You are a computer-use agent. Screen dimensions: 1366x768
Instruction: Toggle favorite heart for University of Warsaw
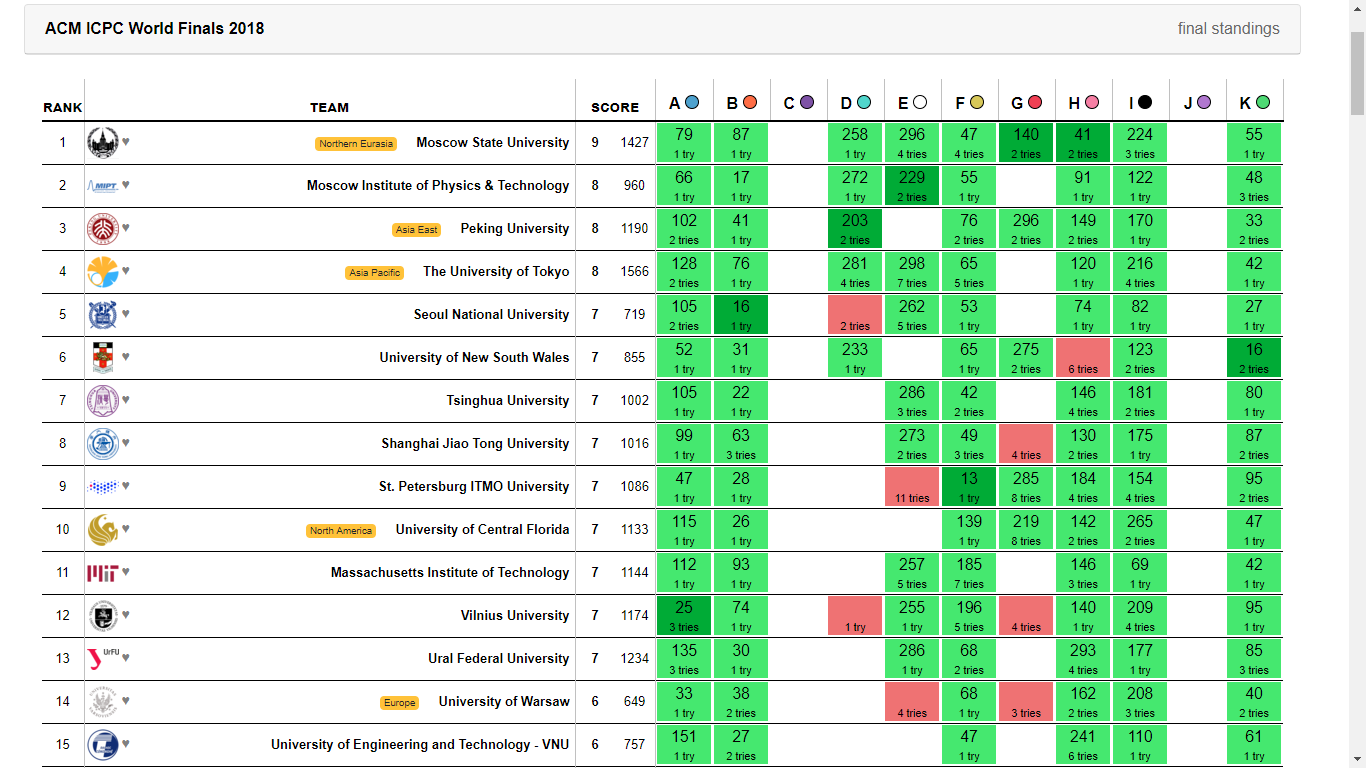pyautogui.click(x=126, y=701)
